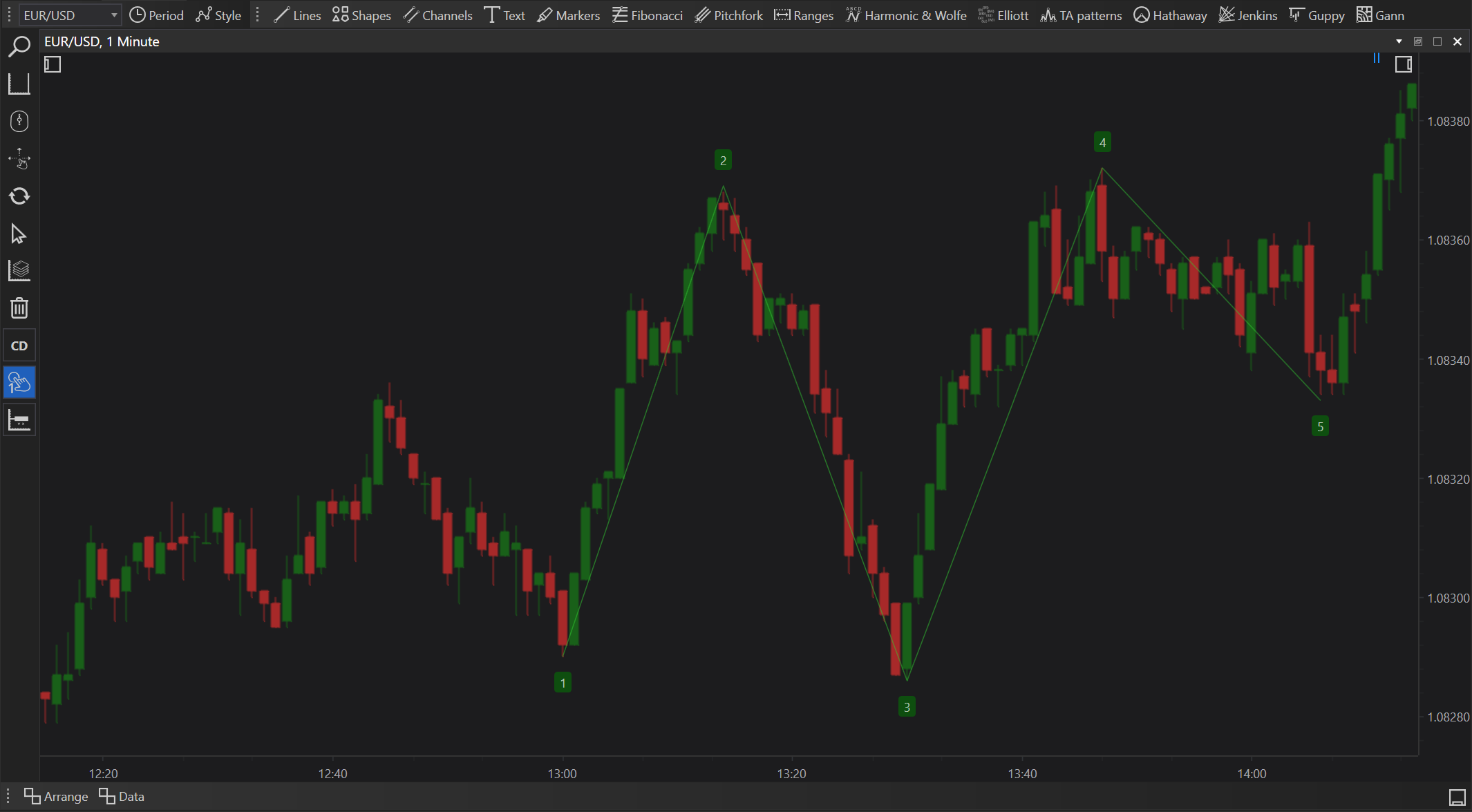Toggle the right side panel icon
Image resolution: width=1472 pixels, height=812 pixels.
[1403, 64]
